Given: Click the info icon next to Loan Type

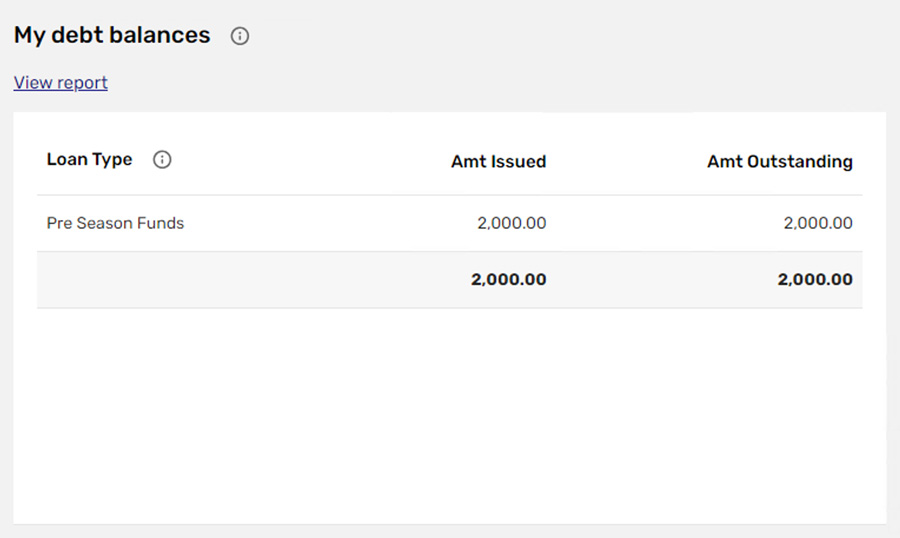Looking at the screenshot, I should [x=162, y=160].
